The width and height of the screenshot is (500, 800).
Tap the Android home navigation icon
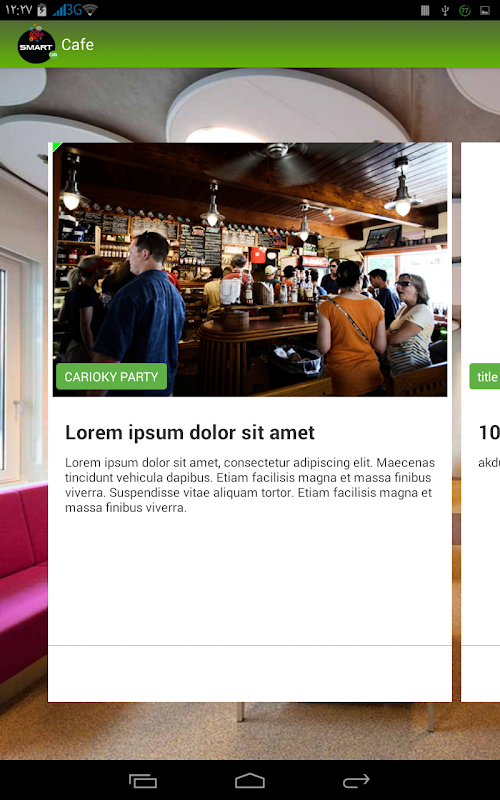[x=250, y=781]
